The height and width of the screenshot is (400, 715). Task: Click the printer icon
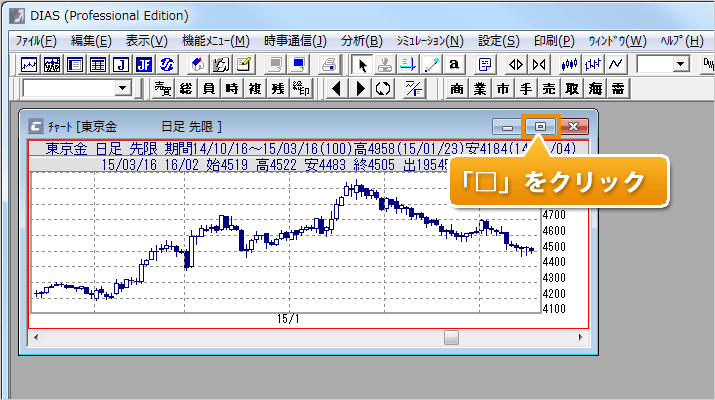pyautogui.click(x=329, y=64)
